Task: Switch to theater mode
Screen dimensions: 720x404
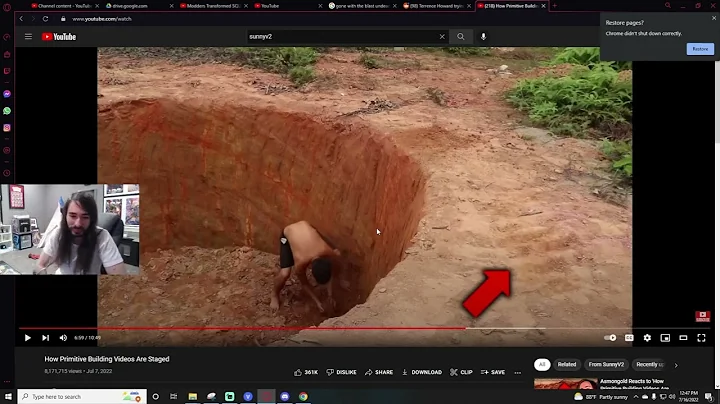Action: click(683, 338)
